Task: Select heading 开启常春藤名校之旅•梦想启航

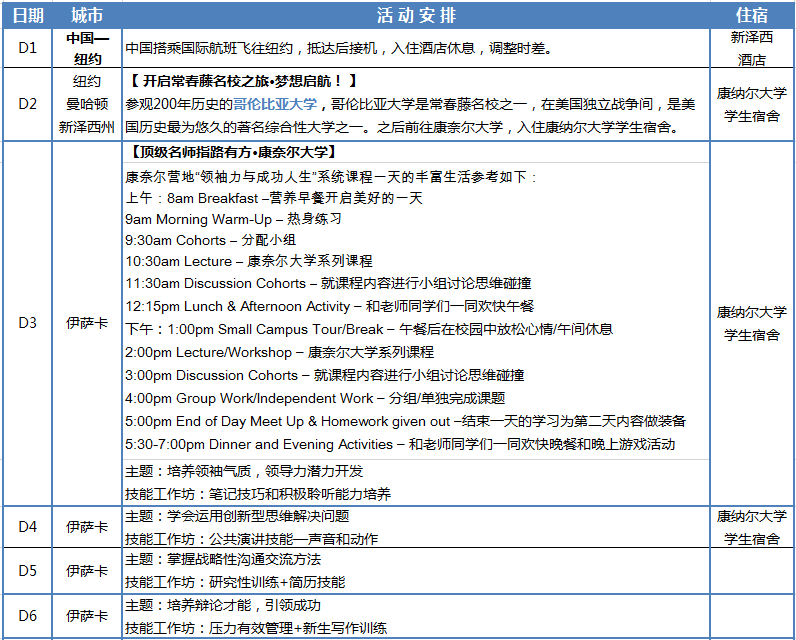Action: [x=243, y=81]
